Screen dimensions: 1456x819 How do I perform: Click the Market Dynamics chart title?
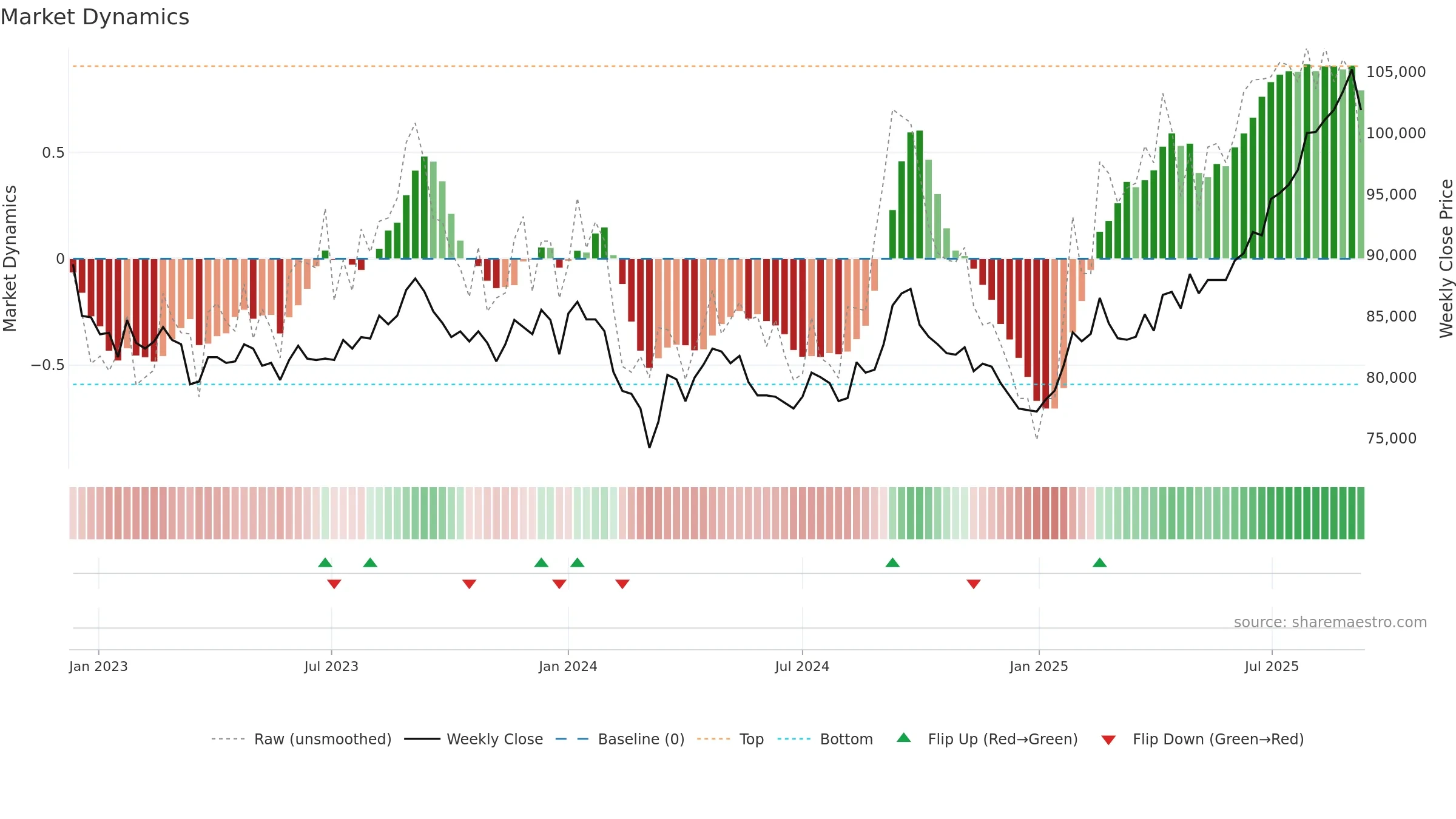point(95,17)
